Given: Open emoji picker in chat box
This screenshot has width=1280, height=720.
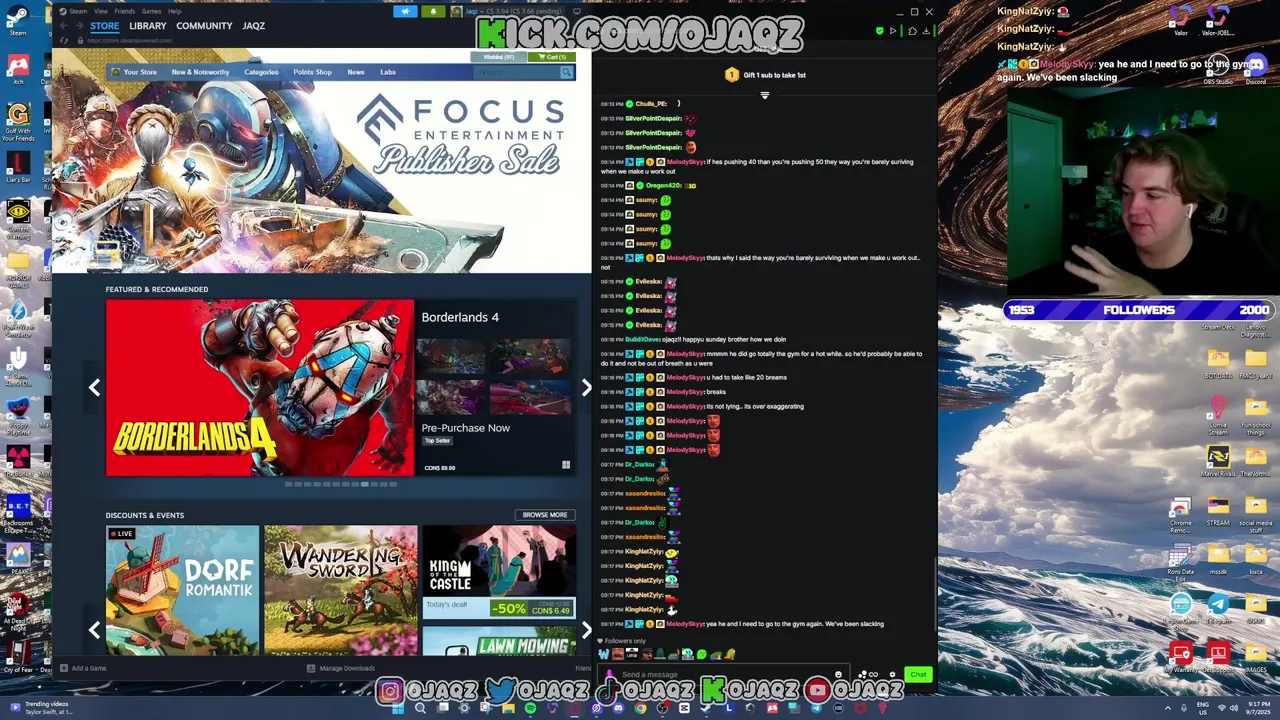Looking at the screenshot, I should pyautogui.click(x=838, y=674).
